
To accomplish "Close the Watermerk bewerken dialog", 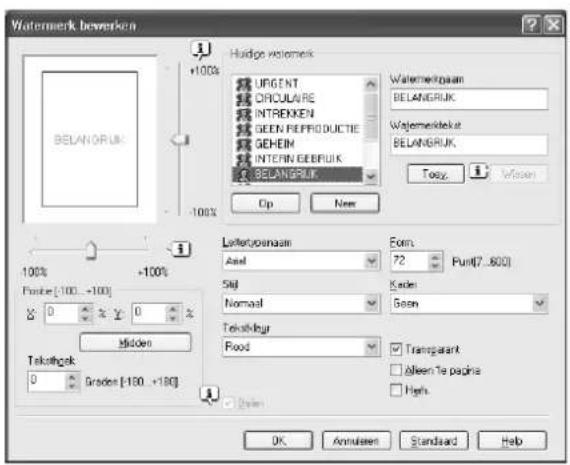I will tap(553, 25).
